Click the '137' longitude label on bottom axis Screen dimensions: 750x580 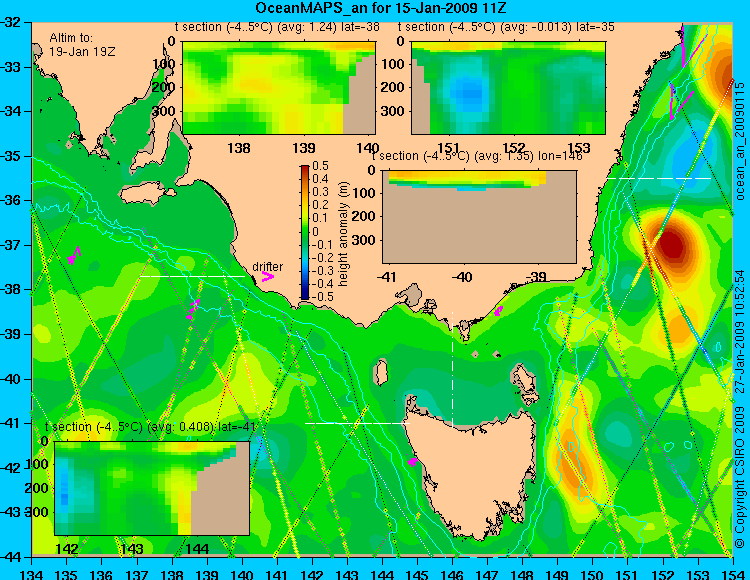(137, 574)
